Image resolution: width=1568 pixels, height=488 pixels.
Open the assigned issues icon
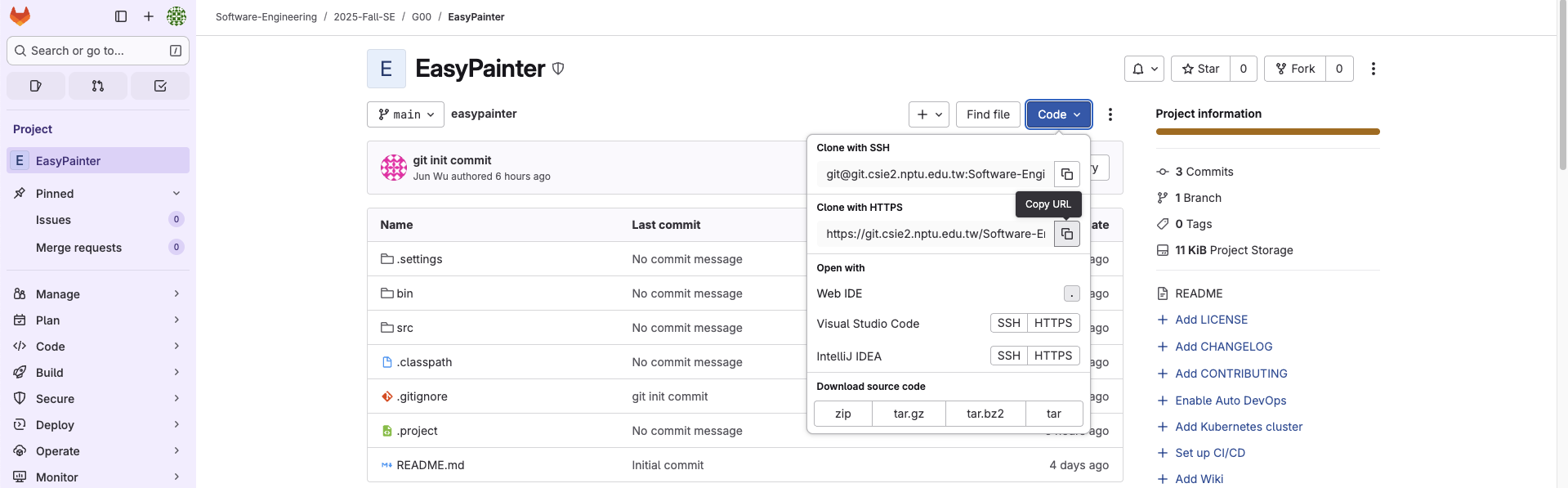pos(36,86)
